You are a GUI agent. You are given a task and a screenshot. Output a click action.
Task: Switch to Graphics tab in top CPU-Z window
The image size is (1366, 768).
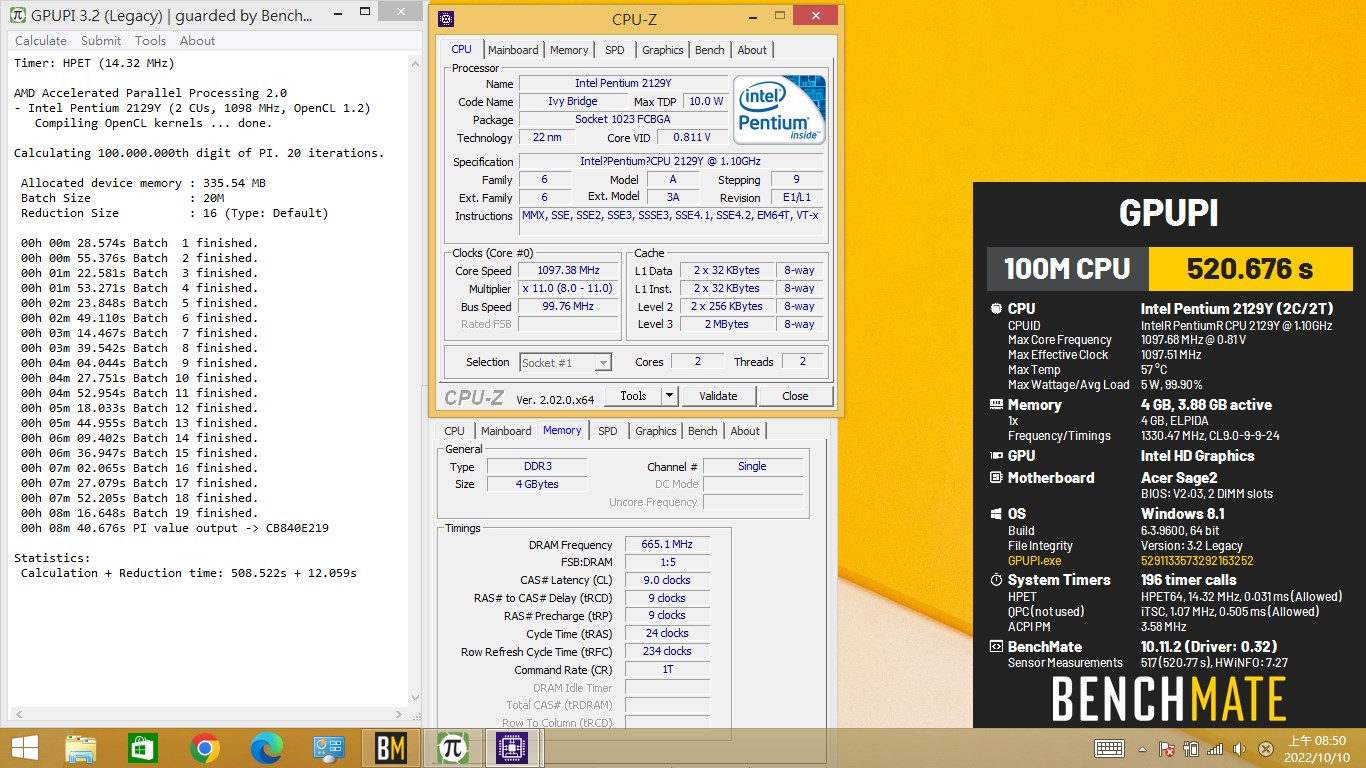pos(662,50)
